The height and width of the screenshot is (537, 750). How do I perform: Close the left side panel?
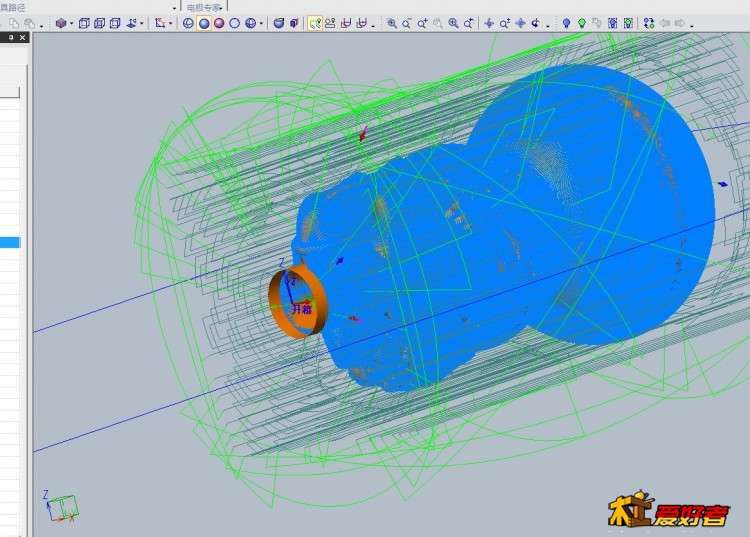coord(22,37)
